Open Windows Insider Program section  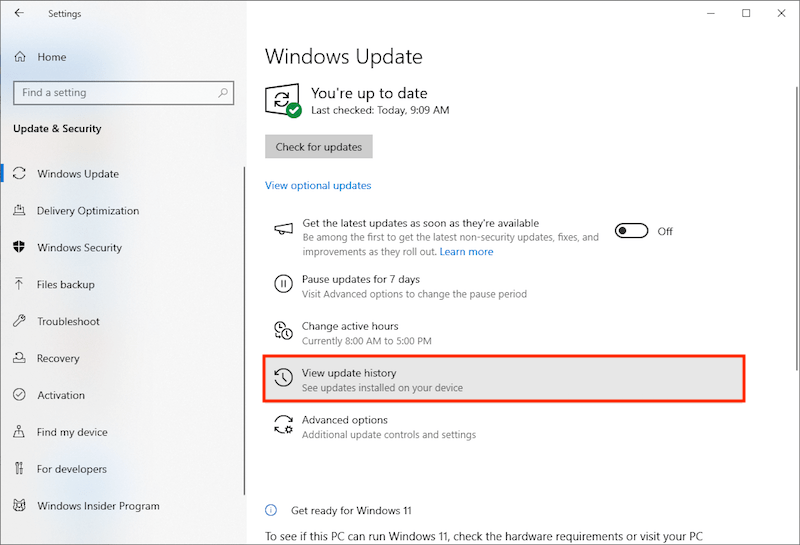point(98,506)
